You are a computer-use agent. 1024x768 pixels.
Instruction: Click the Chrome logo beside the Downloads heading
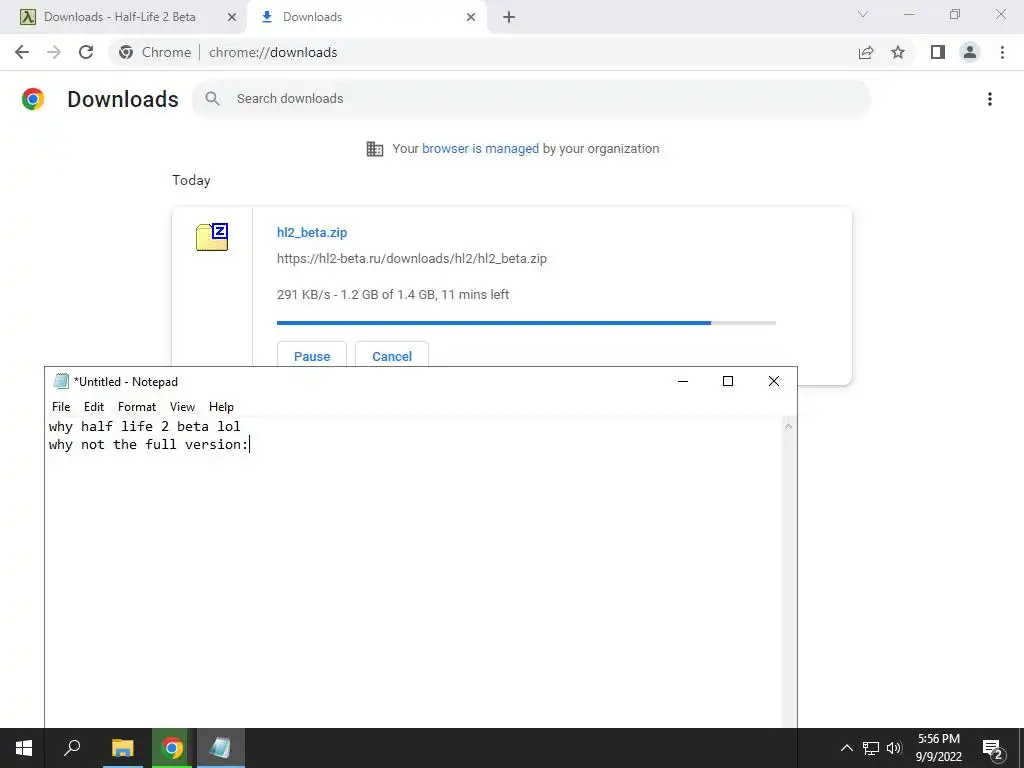[x=33, y=99]
